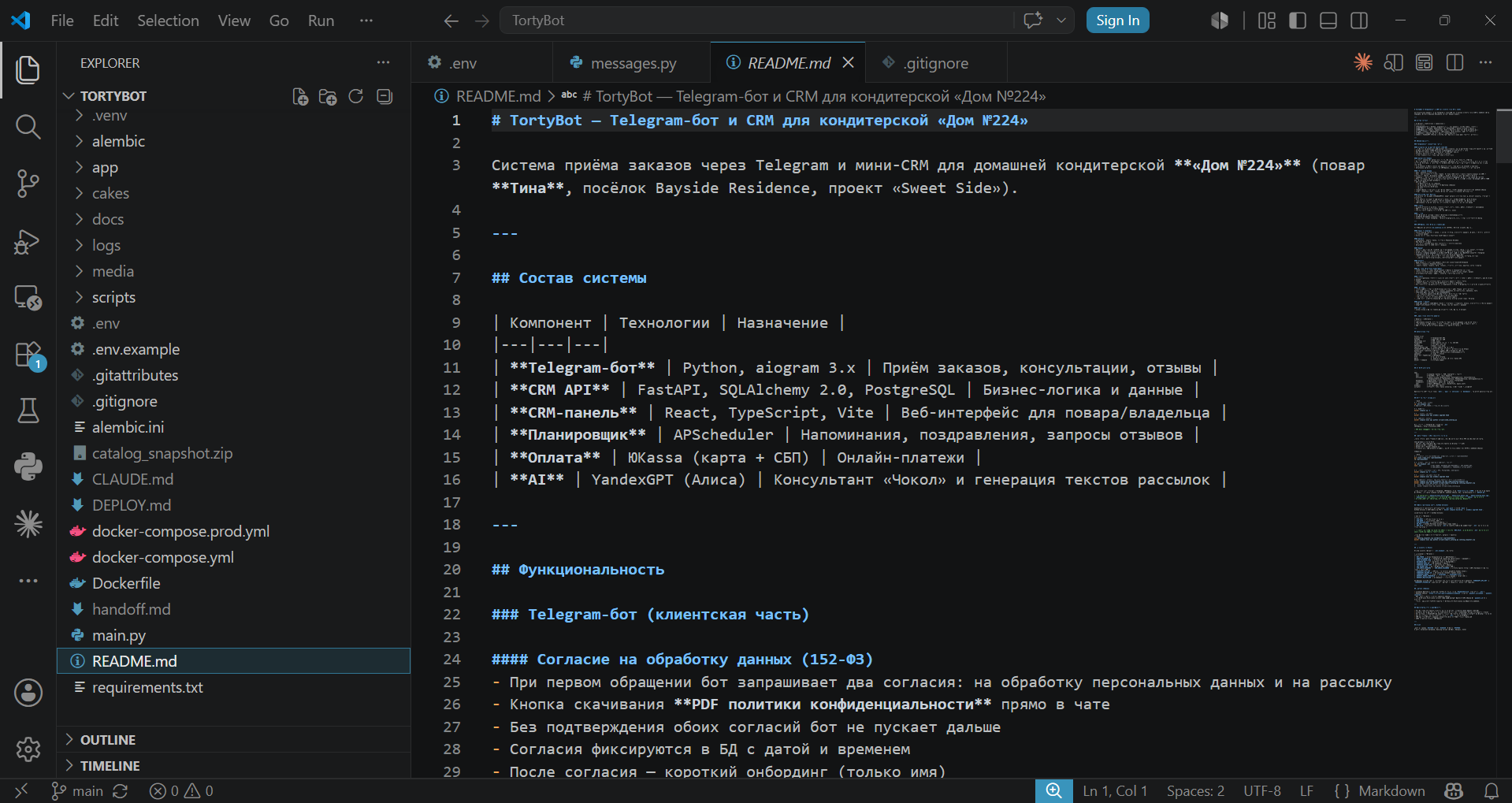Image resolution: width=1512 pixels, height=803 pixels.
Task: Open remote window indicator in status bar
Action: coord(21,791)
